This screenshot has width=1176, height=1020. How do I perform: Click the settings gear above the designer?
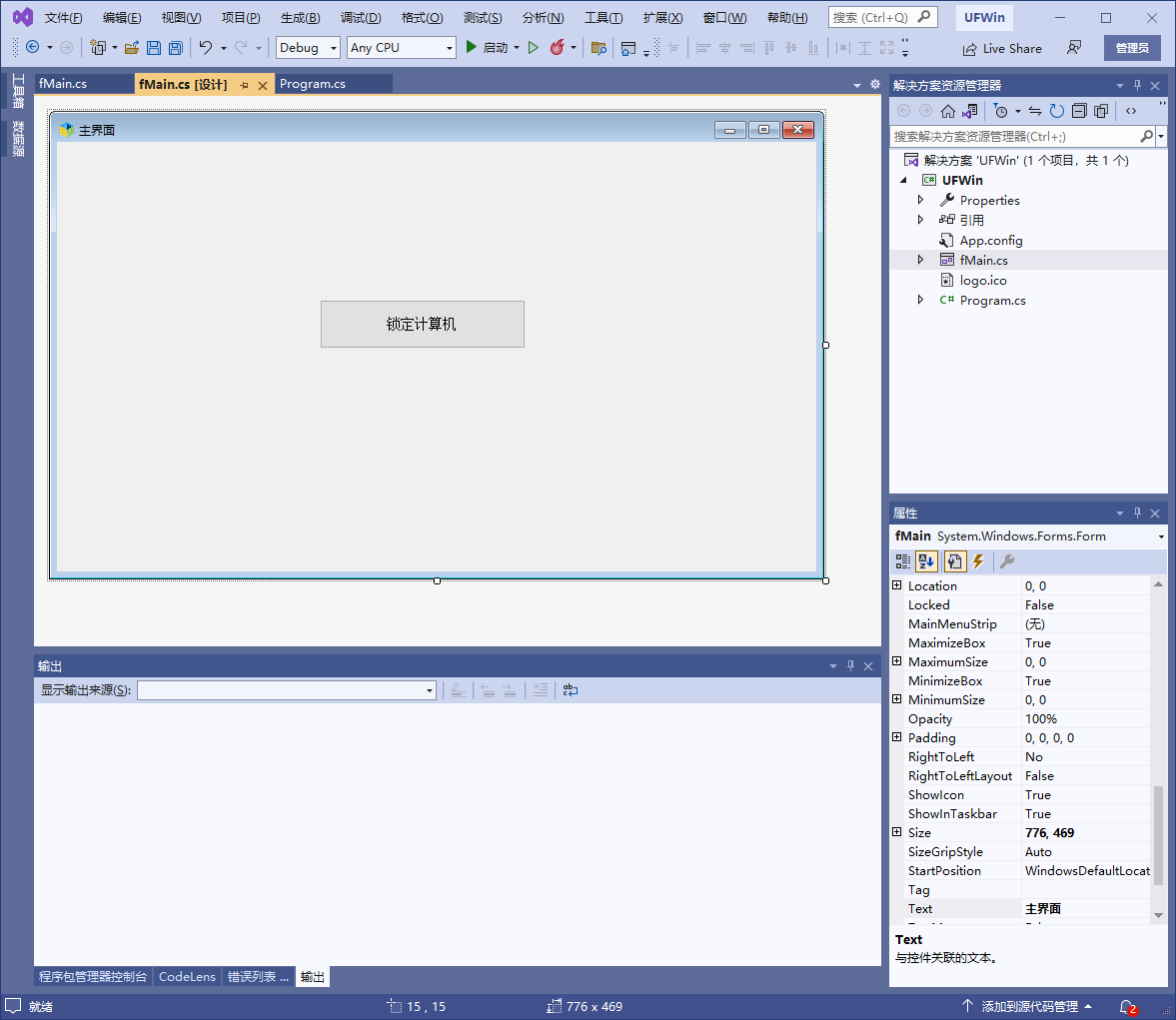(874, 84)
